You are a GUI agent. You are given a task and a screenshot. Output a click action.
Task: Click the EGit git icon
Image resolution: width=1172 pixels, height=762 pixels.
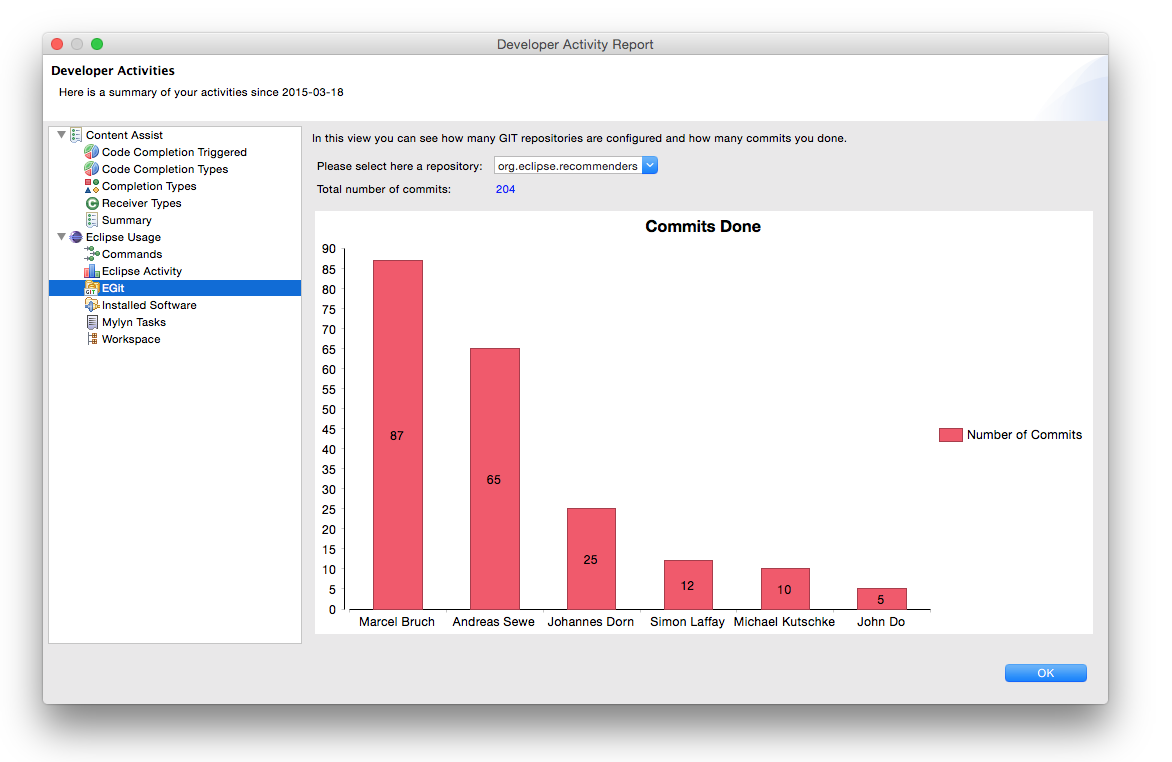coord(91,288)
